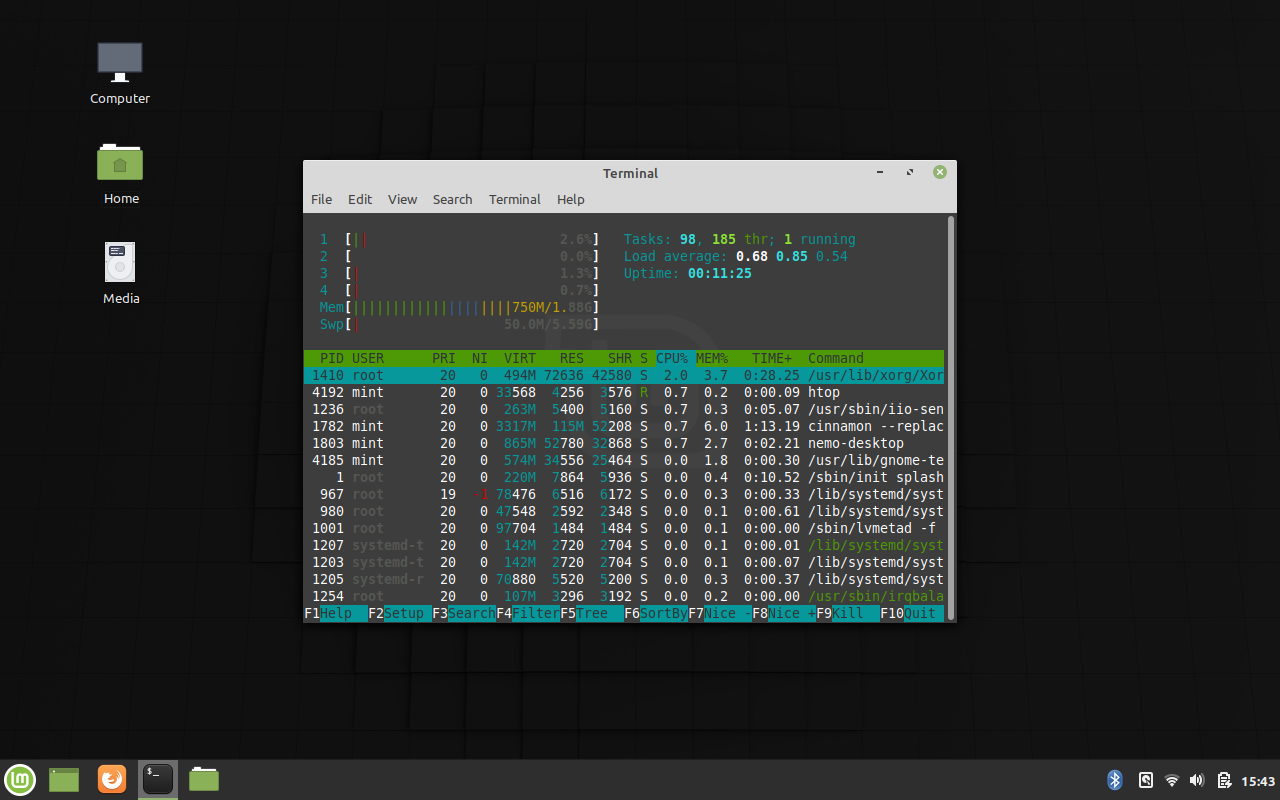Select the /usr/sbin/iio-sen process row
This screenshot has height=800, width=1280.
point(624,409)
